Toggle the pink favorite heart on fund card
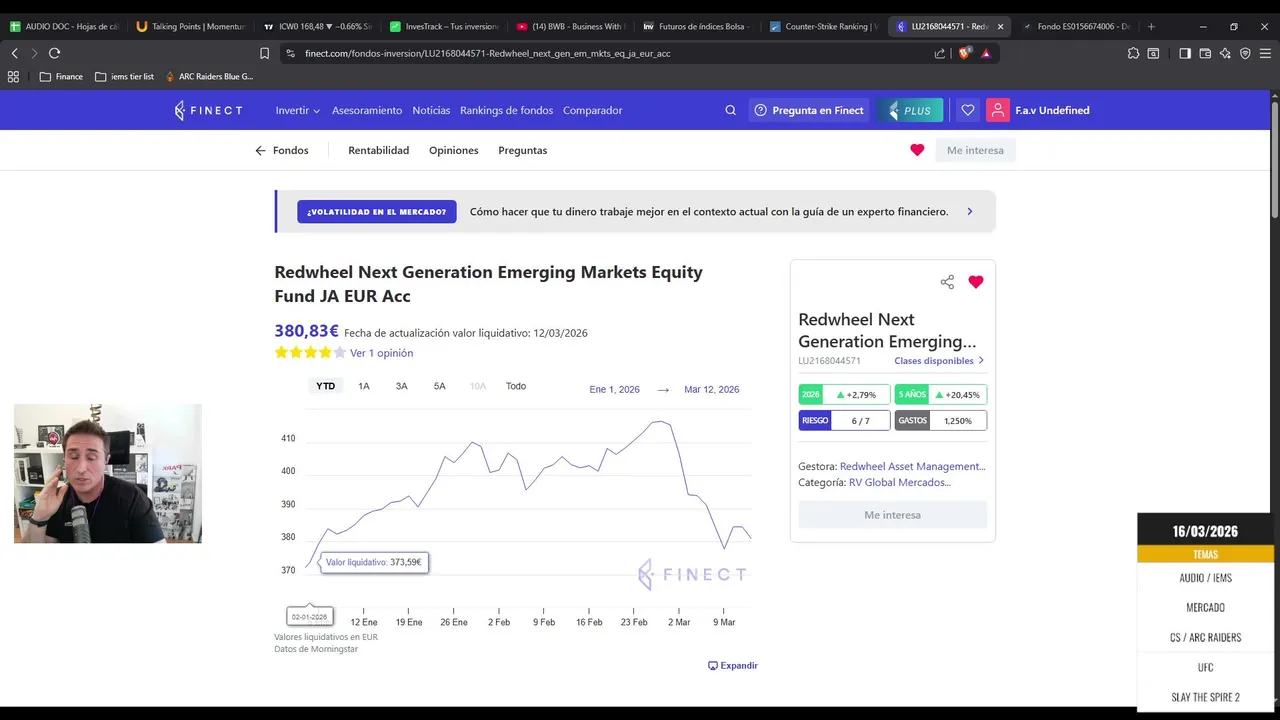This screenshot has height=720, width=1280. [976, 282]
